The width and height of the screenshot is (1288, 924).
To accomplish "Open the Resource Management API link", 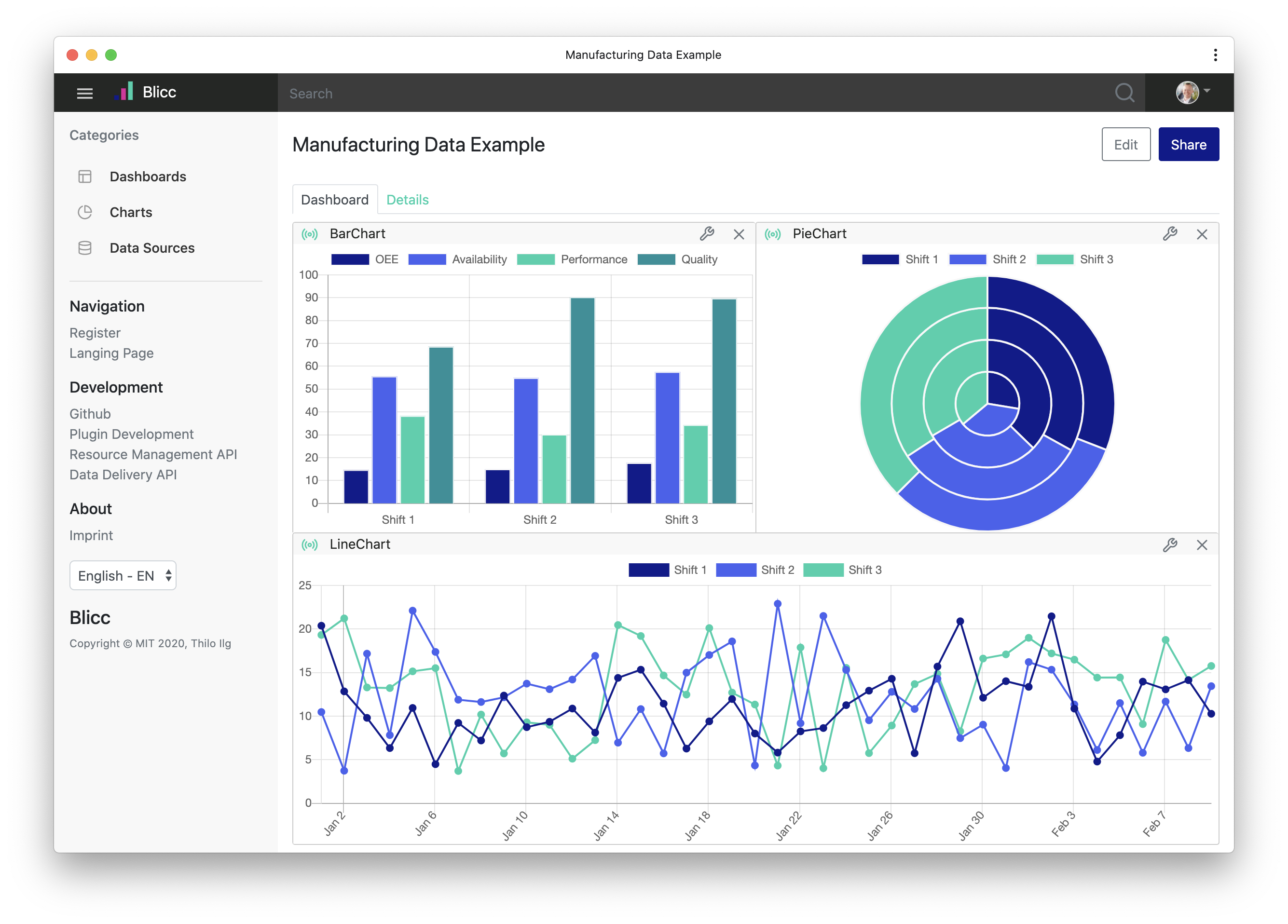I will (x=153, y=455).
